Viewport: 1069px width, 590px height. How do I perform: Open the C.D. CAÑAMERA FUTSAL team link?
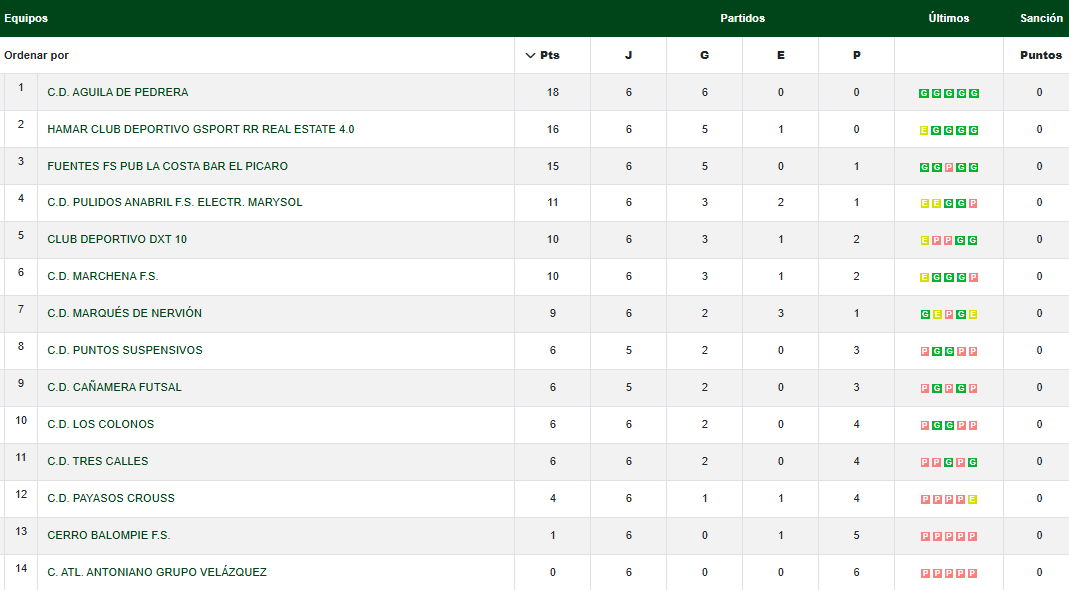coord(115,388)
